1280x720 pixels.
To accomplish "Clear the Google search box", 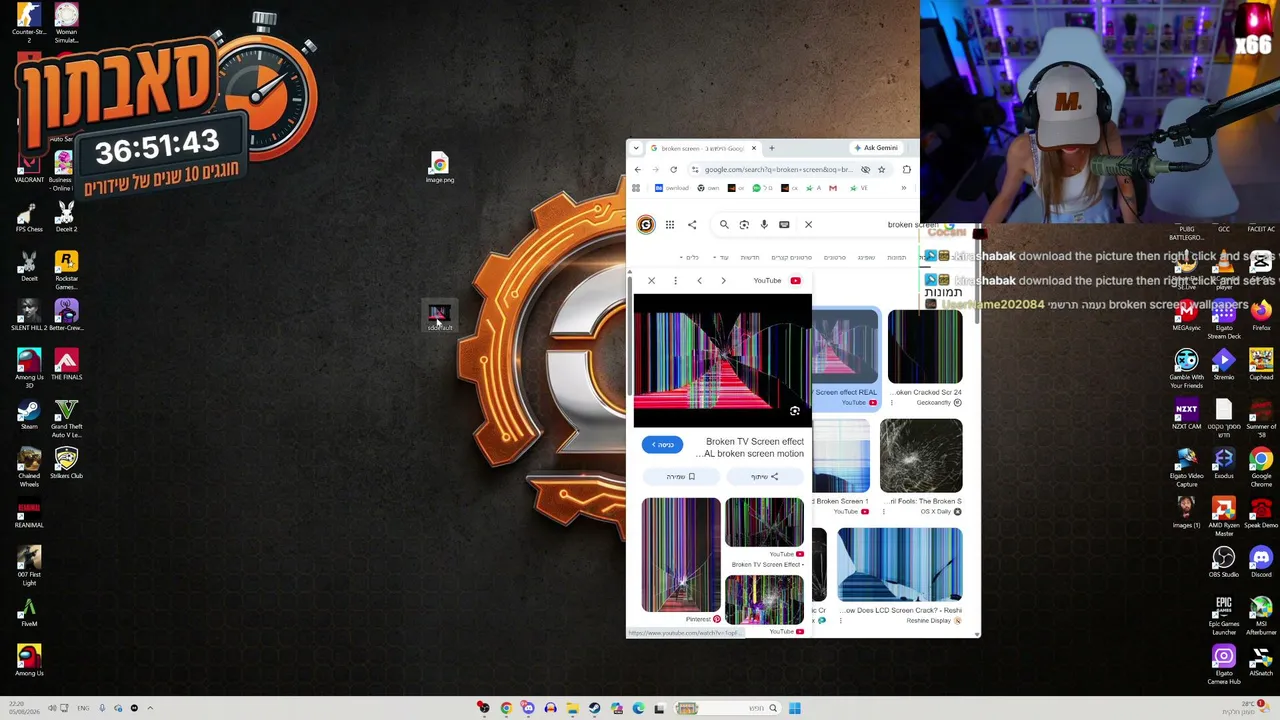I will pyautogui.click(x=809, y=224).
